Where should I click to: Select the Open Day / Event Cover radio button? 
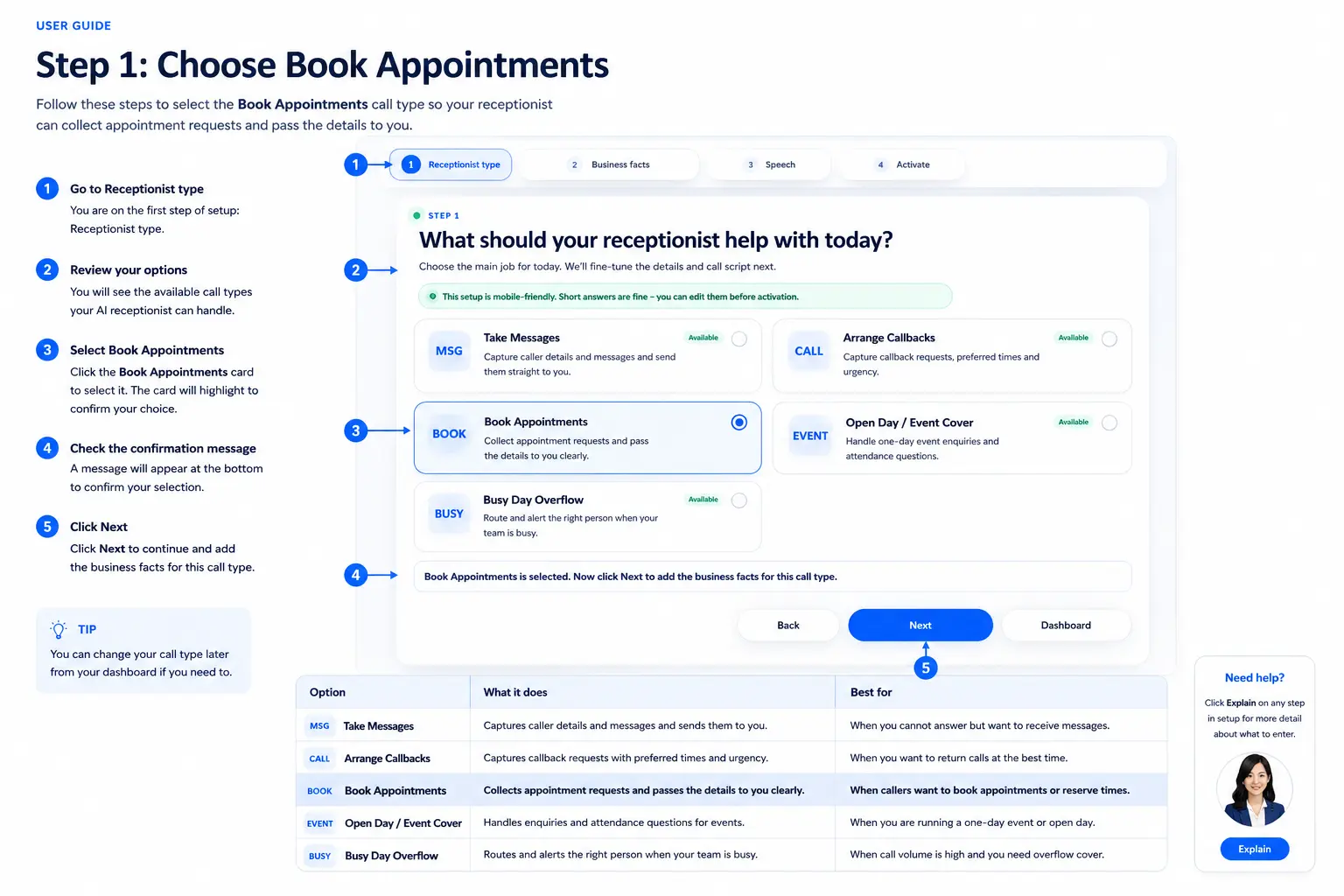point(1109,423)
